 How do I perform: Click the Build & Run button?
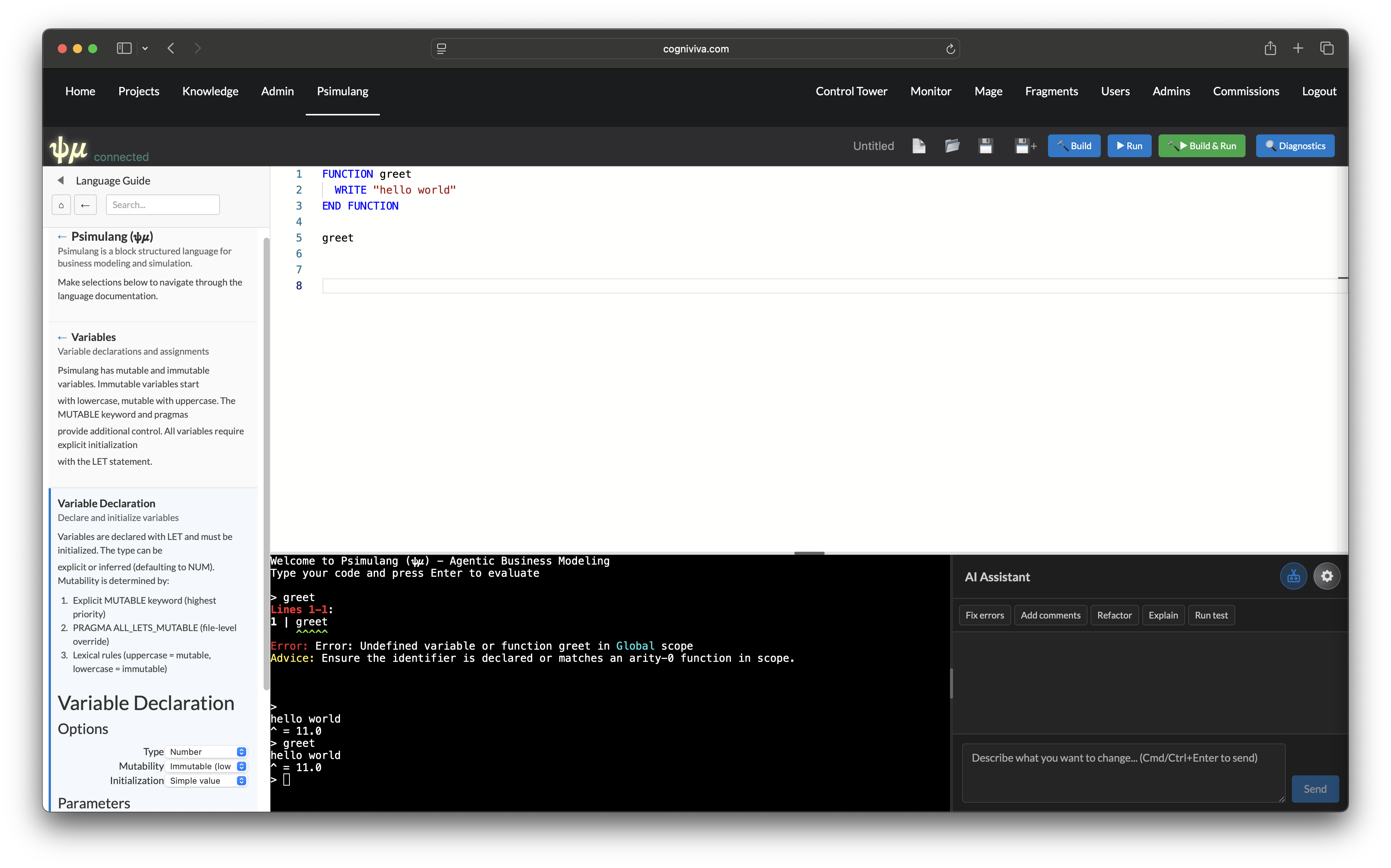click(x=1201, y=146)
